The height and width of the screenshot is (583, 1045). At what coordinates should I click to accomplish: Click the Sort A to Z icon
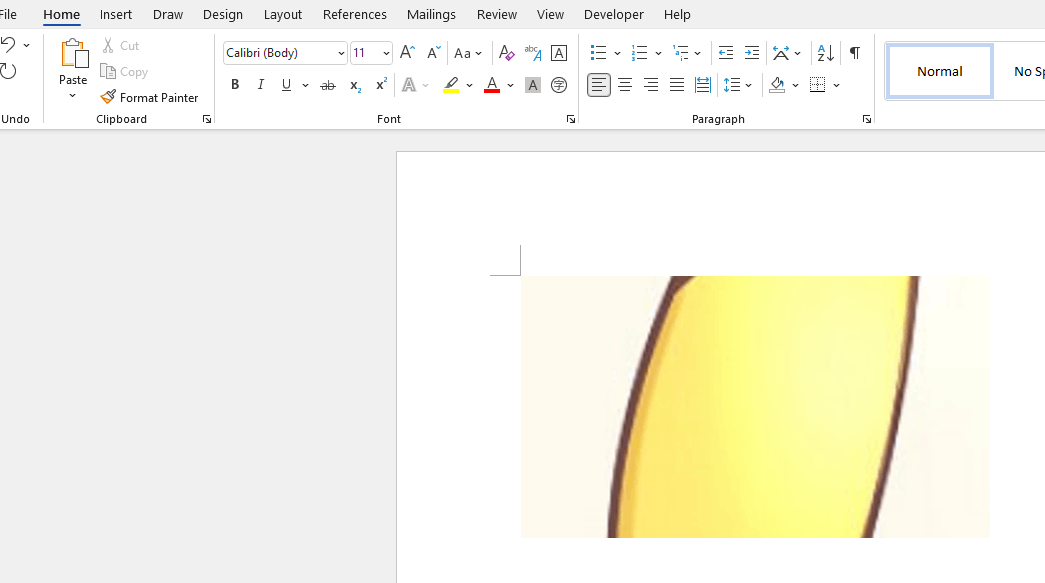click(825, 53)
